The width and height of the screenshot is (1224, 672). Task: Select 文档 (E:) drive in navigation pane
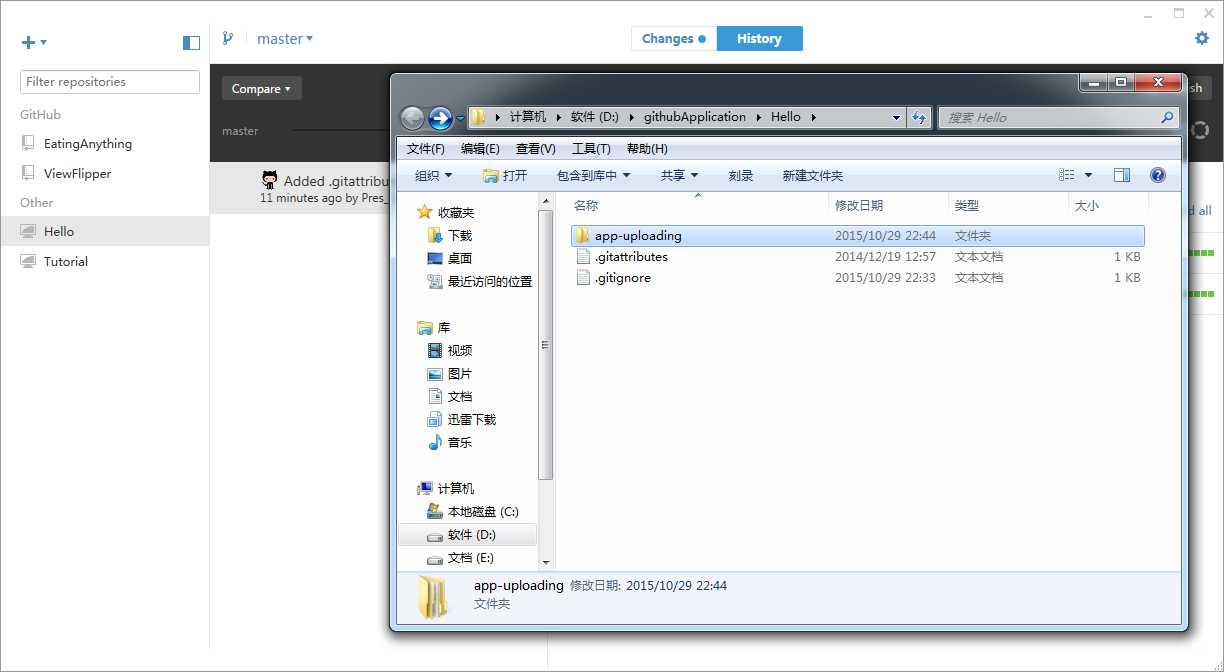click(461, 557)
